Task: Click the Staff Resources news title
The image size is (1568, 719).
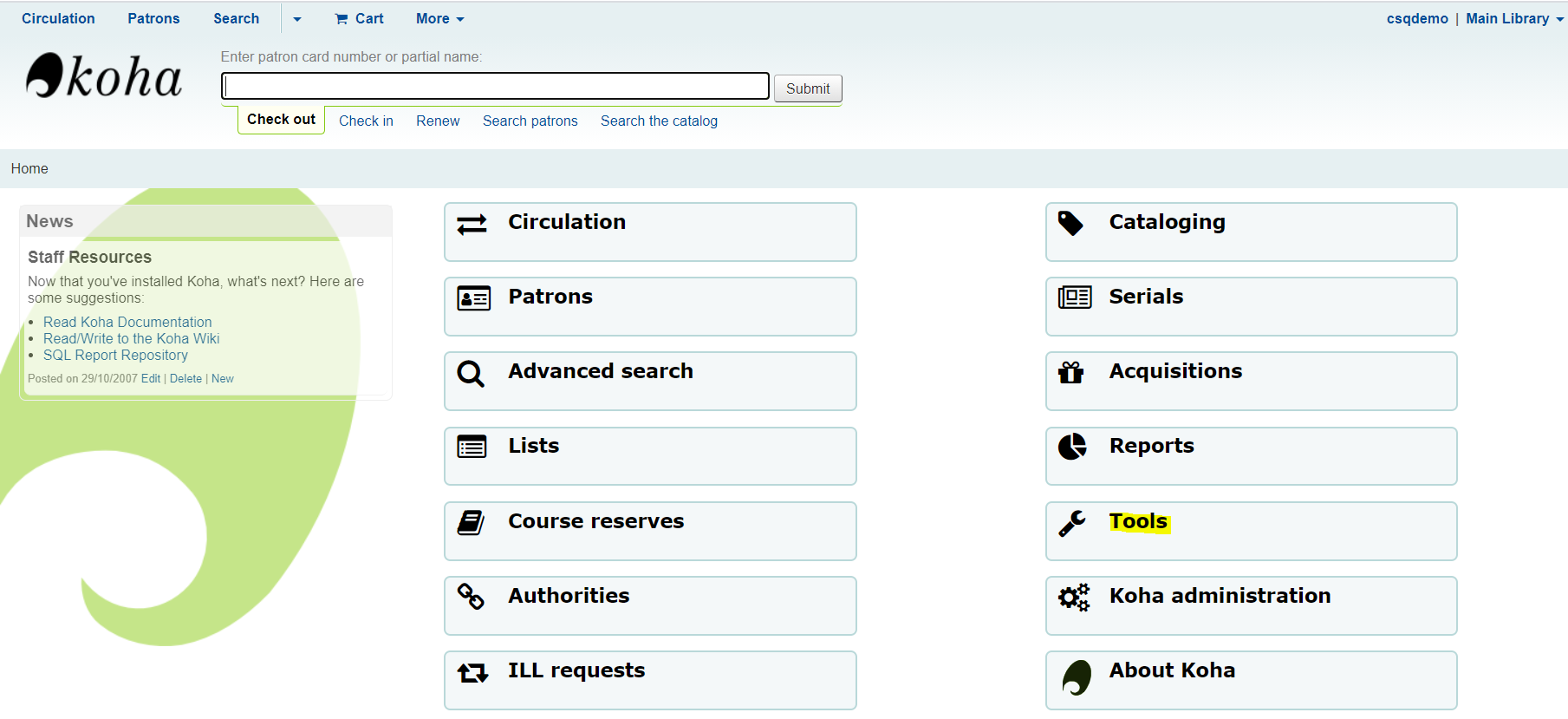Action: 89,258
